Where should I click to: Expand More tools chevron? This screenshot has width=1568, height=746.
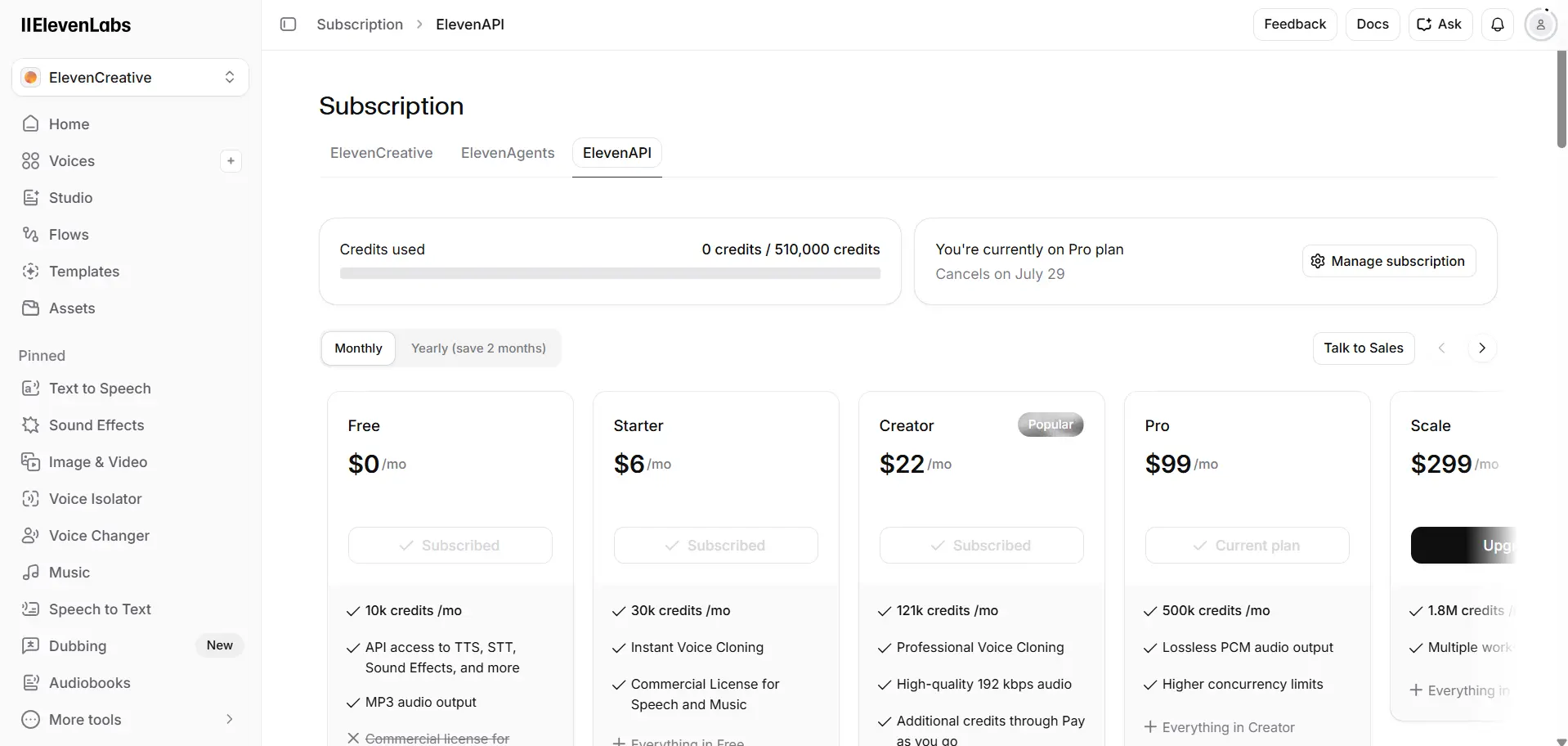pyautogui.click(x=230, y=720)
